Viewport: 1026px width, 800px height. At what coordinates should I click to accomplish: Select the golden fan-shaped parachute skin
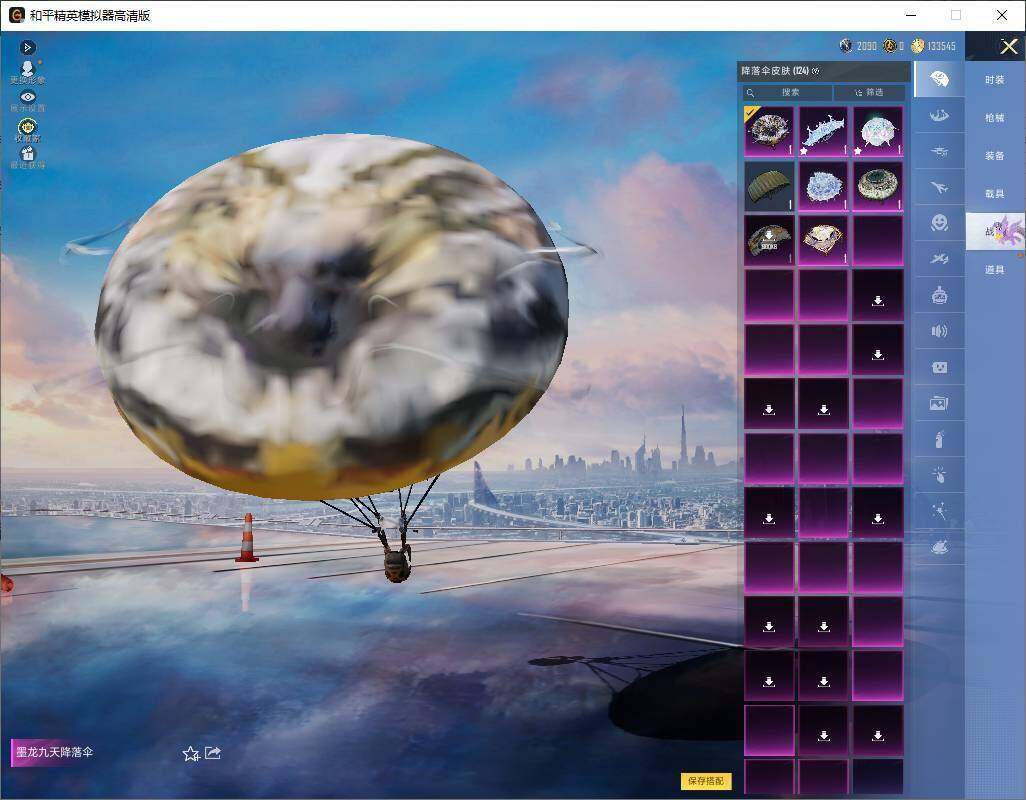coord(823,241)
